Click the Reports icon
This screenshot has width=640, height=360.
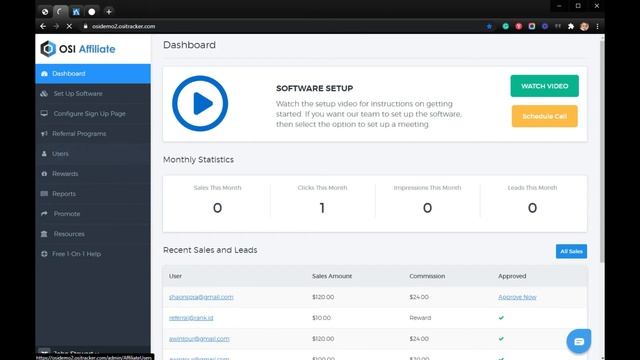(44, 194)
